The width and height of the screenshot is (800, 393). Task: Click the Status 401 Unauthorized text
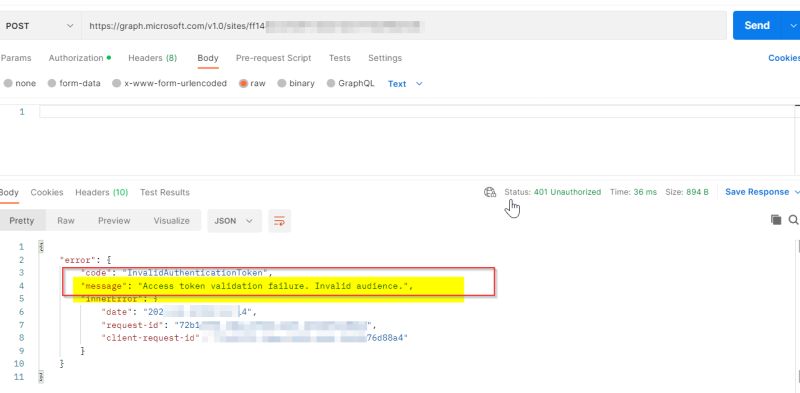(553, 192)
